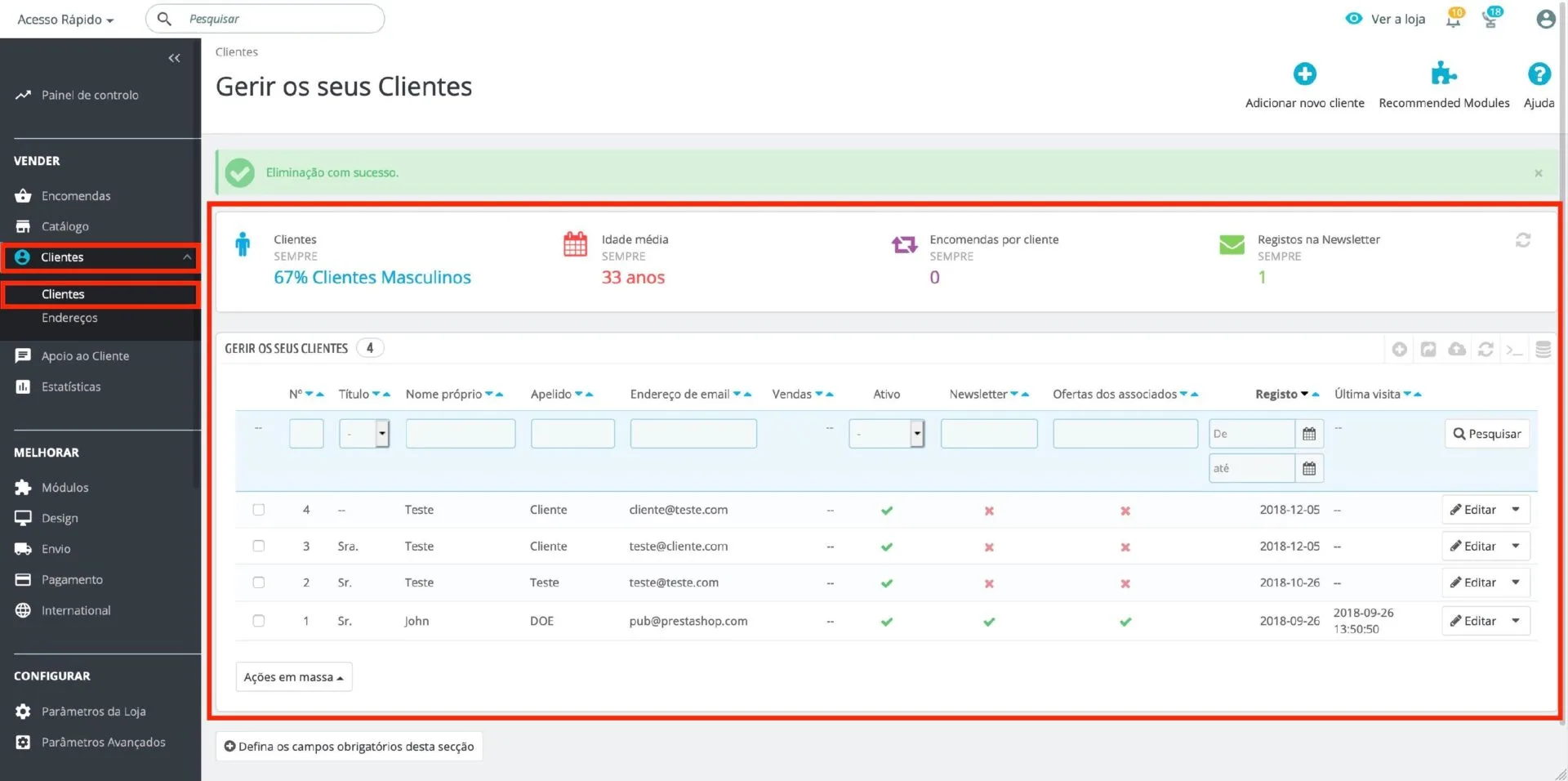
Task: Refresh the customer statistics panel
Action: (1522, 240)
